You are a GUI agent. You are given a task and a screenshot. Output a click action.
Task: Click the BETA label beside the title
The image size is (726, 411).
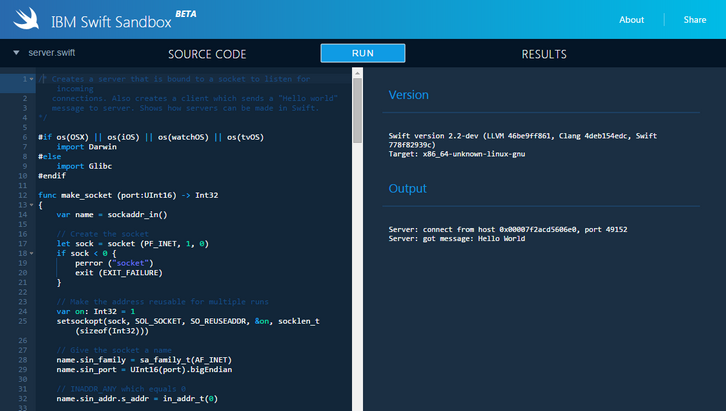pos(185,13)
